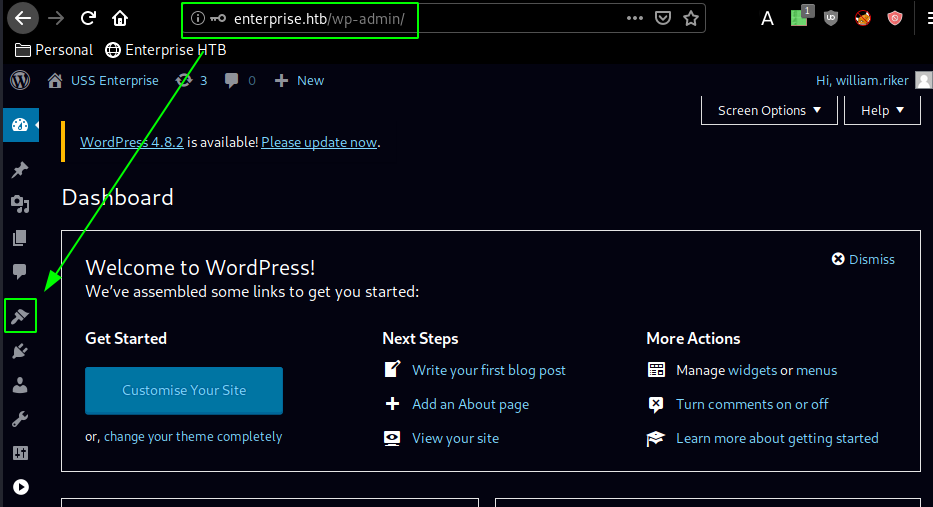Open Users sidebar icon
The image size is (933, 507).
(x=20, y=385)
